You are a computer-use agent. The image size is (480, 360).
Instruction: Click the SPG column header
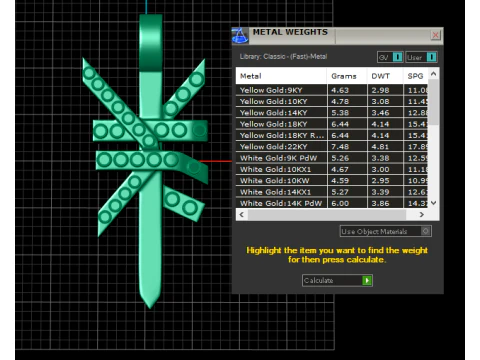415,76
